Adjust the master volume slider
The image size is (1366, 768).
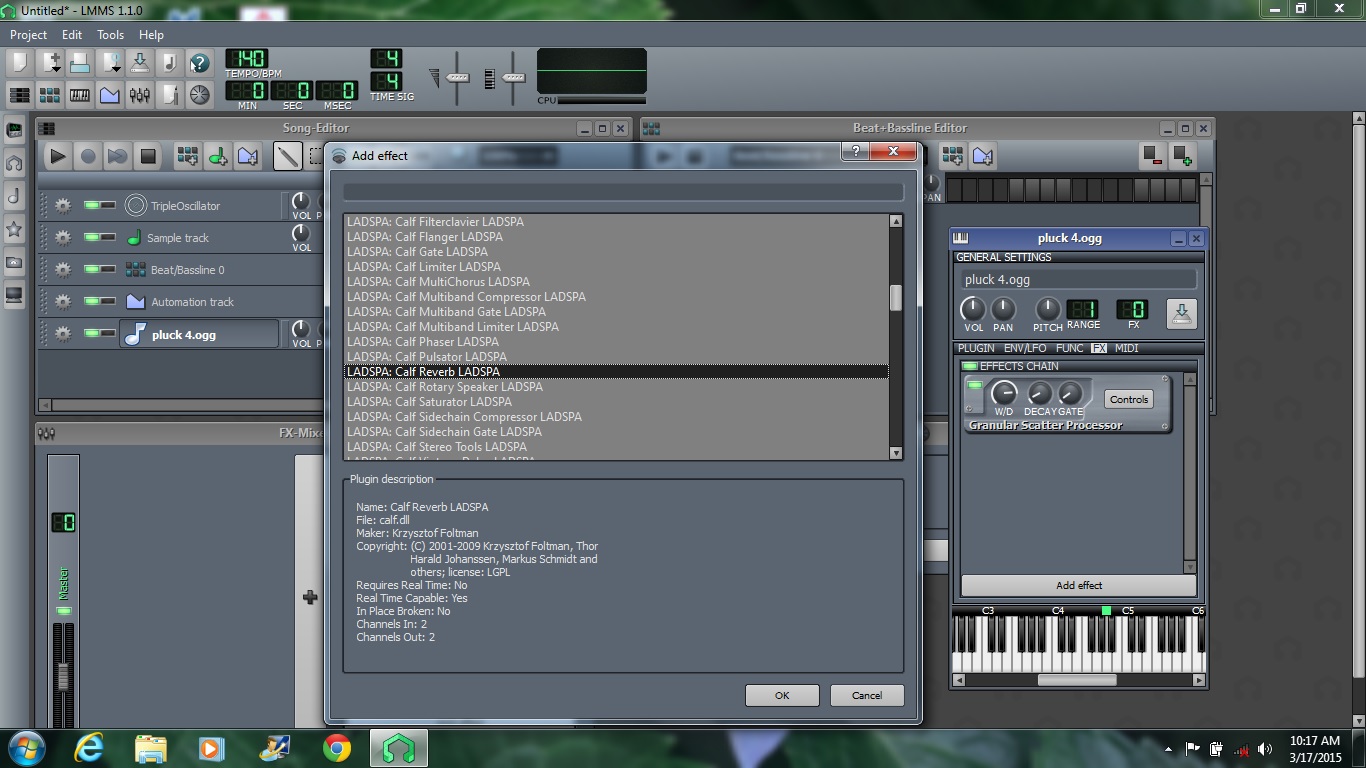pyautogui.click(x=457, y=78)
